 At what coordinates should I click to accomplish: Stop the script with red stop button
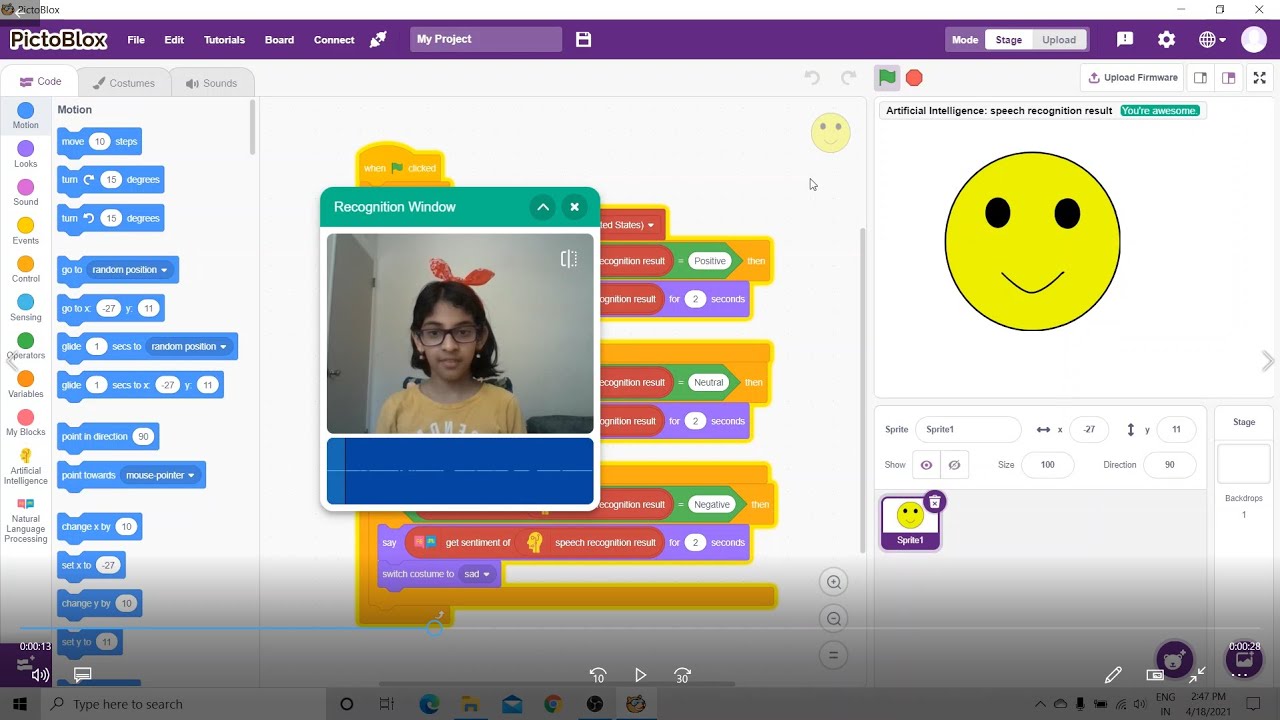click(x=914, y=77)
